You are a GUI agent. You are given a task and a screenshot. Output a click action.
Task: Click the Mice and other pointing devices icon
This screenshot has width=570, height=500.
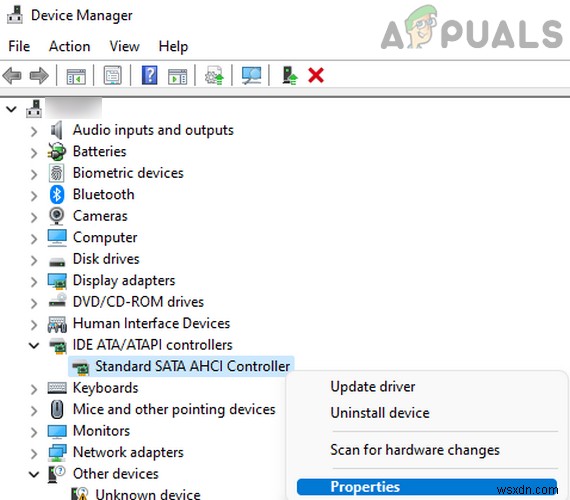point(57,409)
